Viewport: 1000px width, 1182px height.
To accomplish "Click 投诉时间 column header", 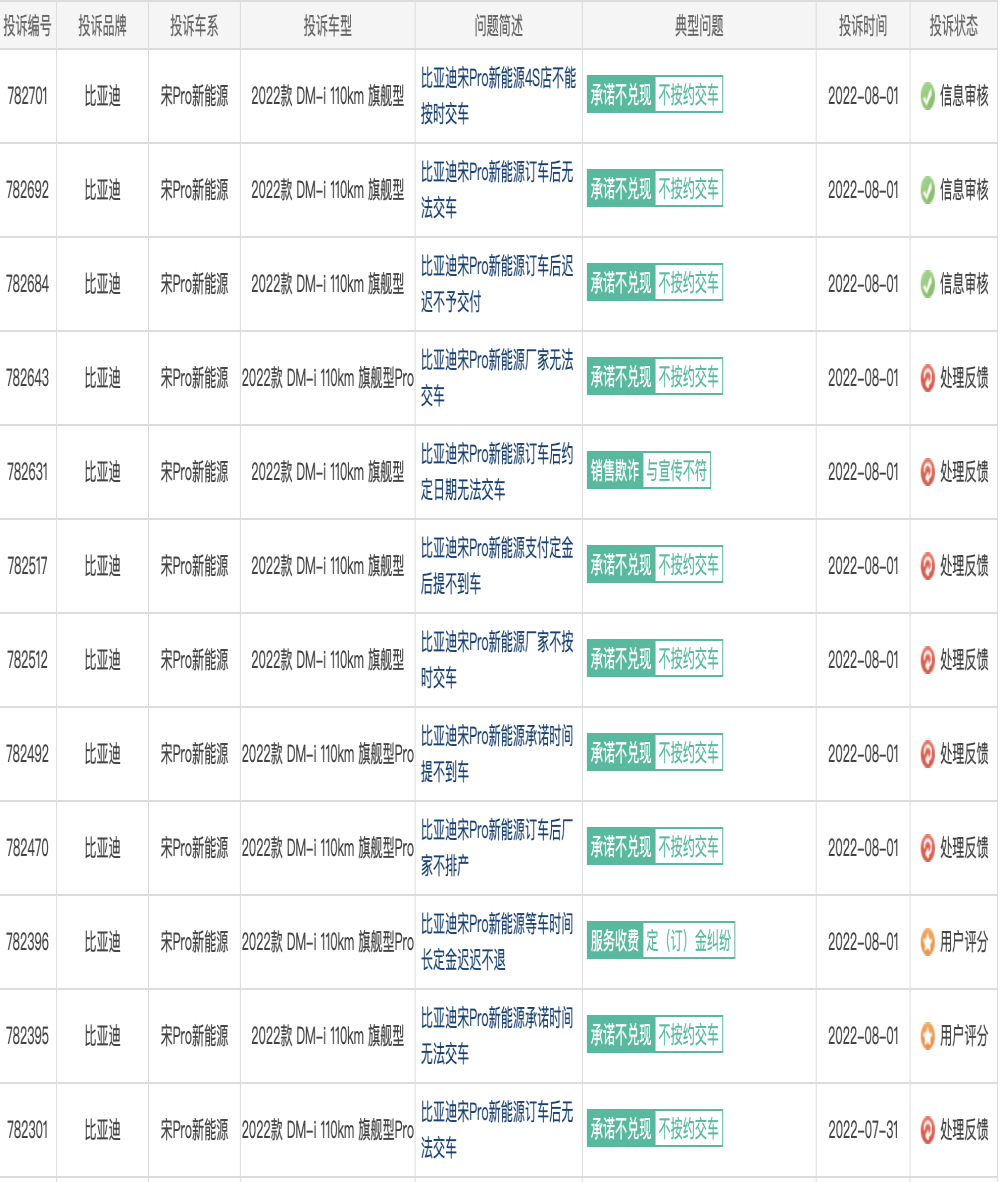I will tap(863, 26).
